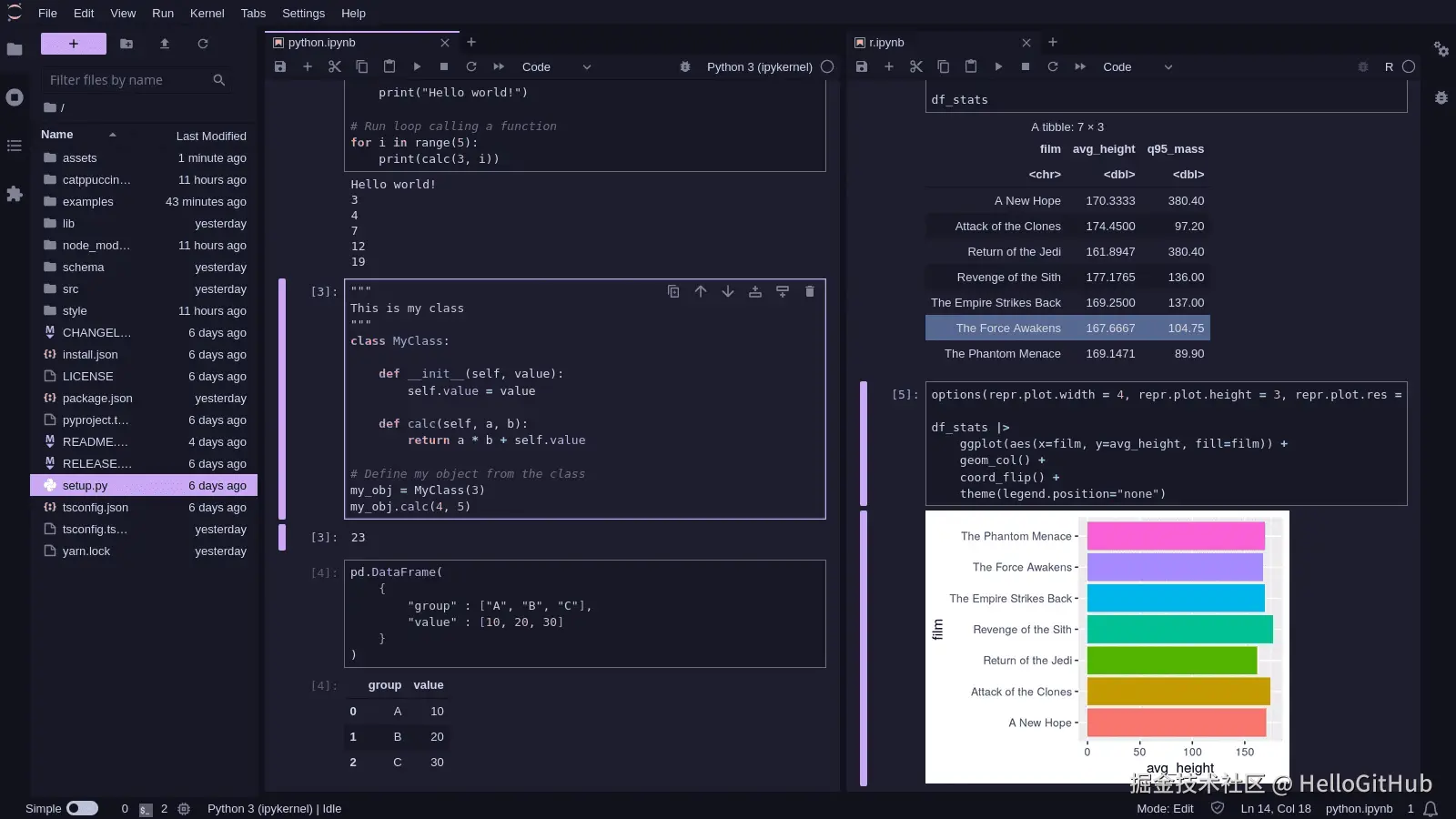Open the Settings menu
Image resolution: width=1456 pixels, height=819 pixels.
pyautogui.click(x=303, y=13)
